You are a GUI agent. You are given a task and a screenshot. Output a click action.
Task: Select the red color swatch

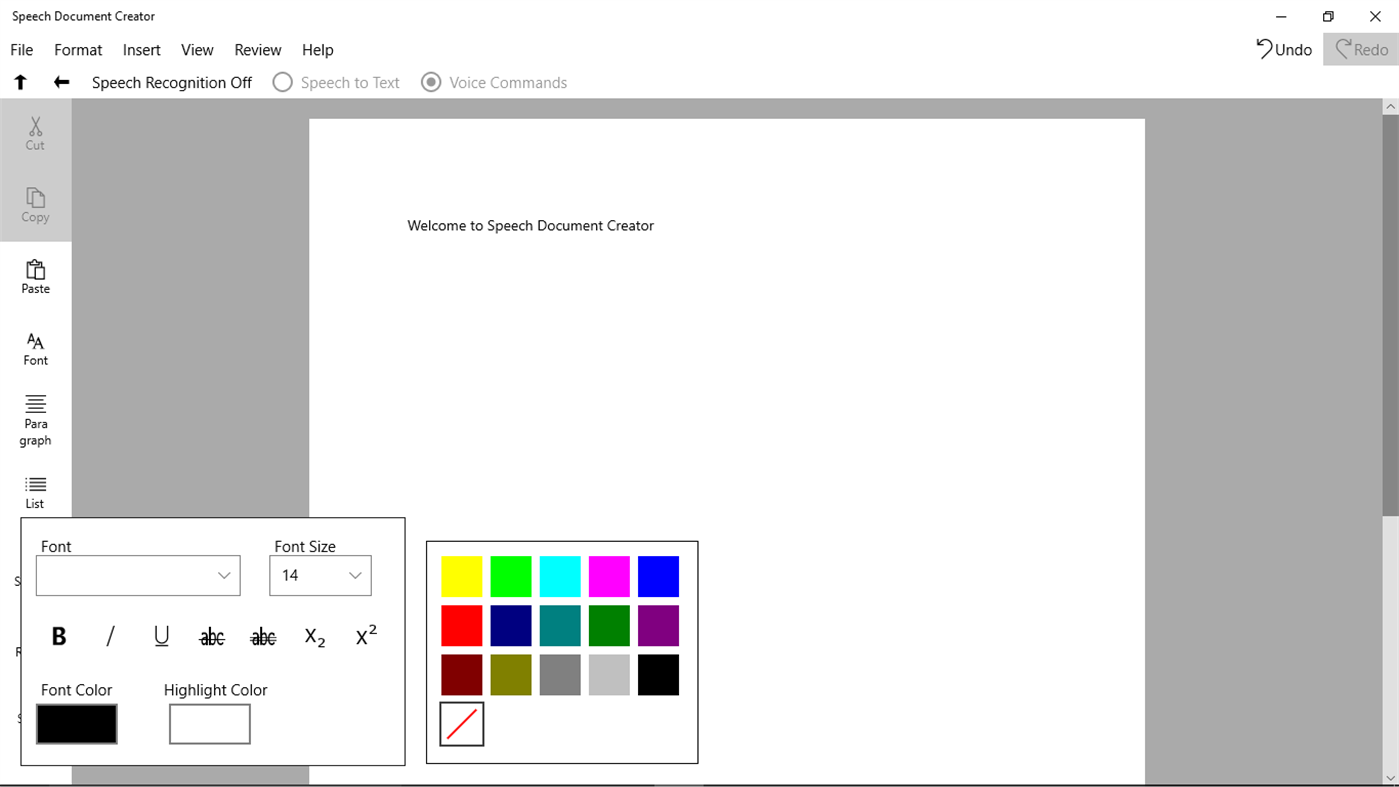(x=461, y=625)
